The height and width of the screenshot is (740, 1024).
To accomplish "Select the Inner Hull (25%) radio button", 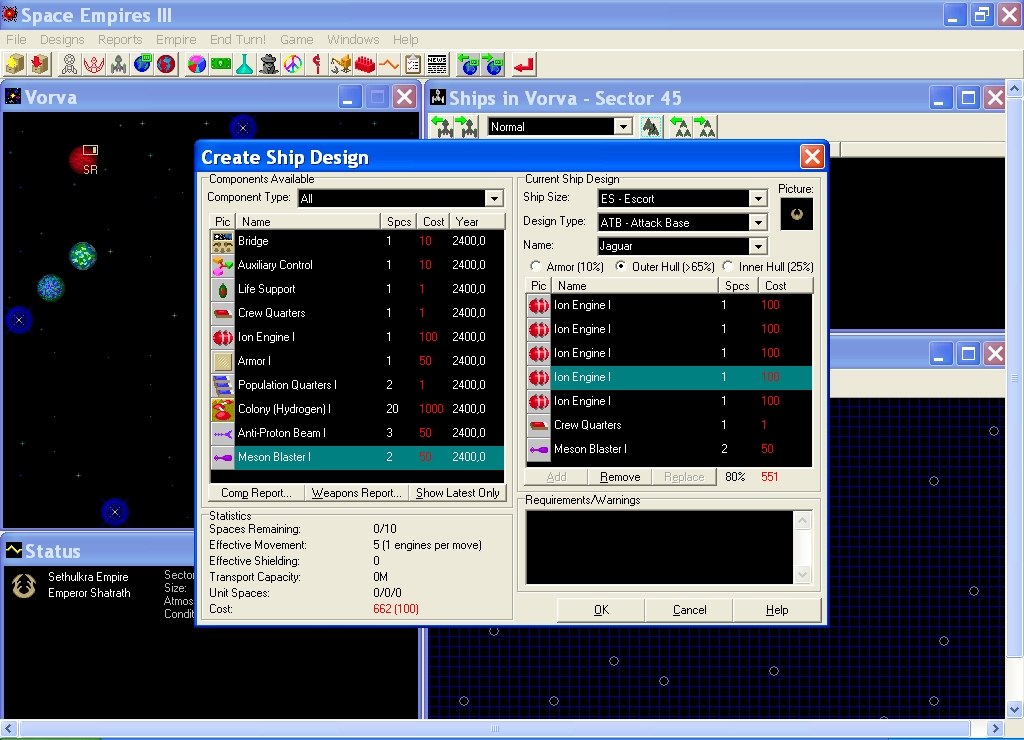I will tap(728, 267).
